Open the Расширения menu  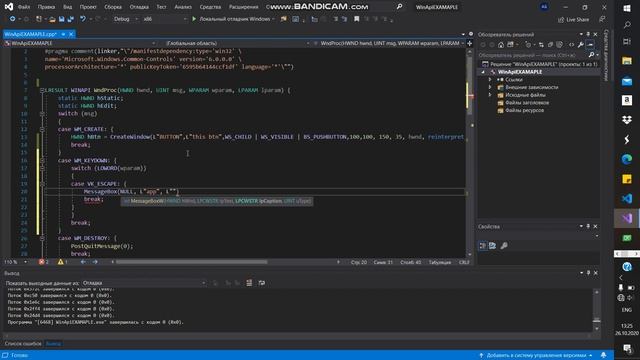(x=243, y=7)
